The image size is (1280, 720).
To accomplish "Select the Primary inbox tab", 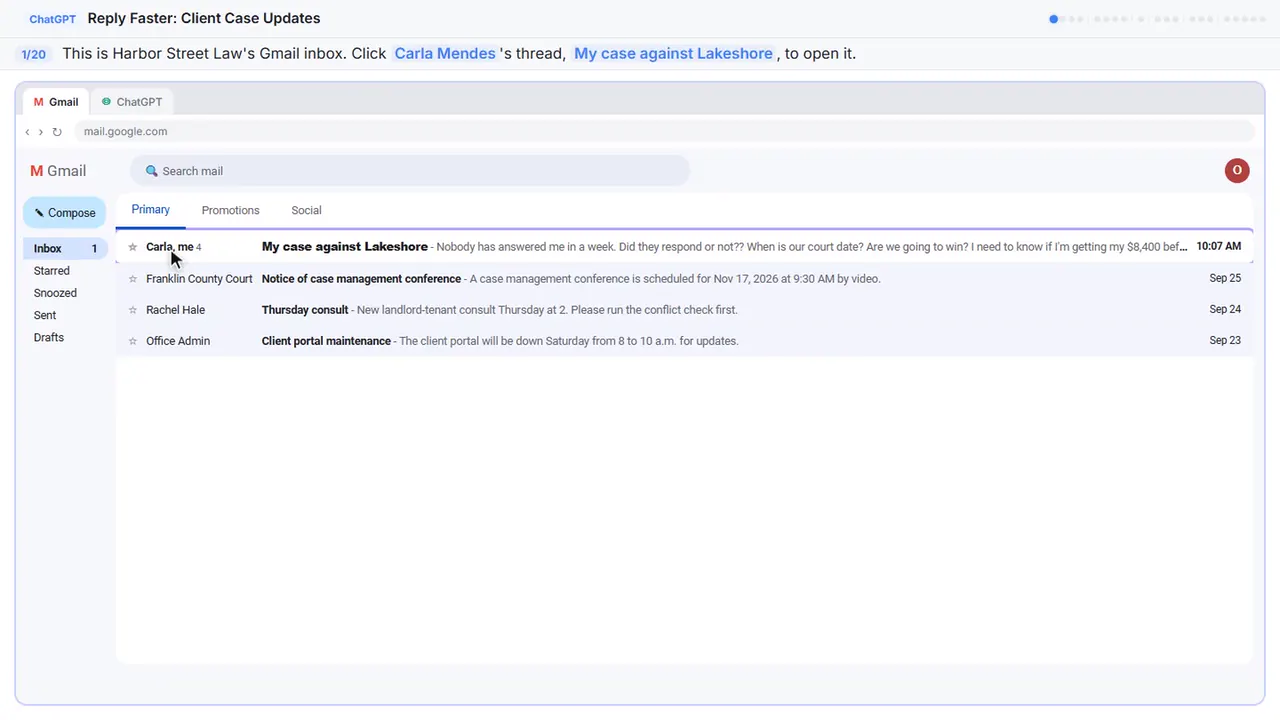I will (x=151, y=210).
